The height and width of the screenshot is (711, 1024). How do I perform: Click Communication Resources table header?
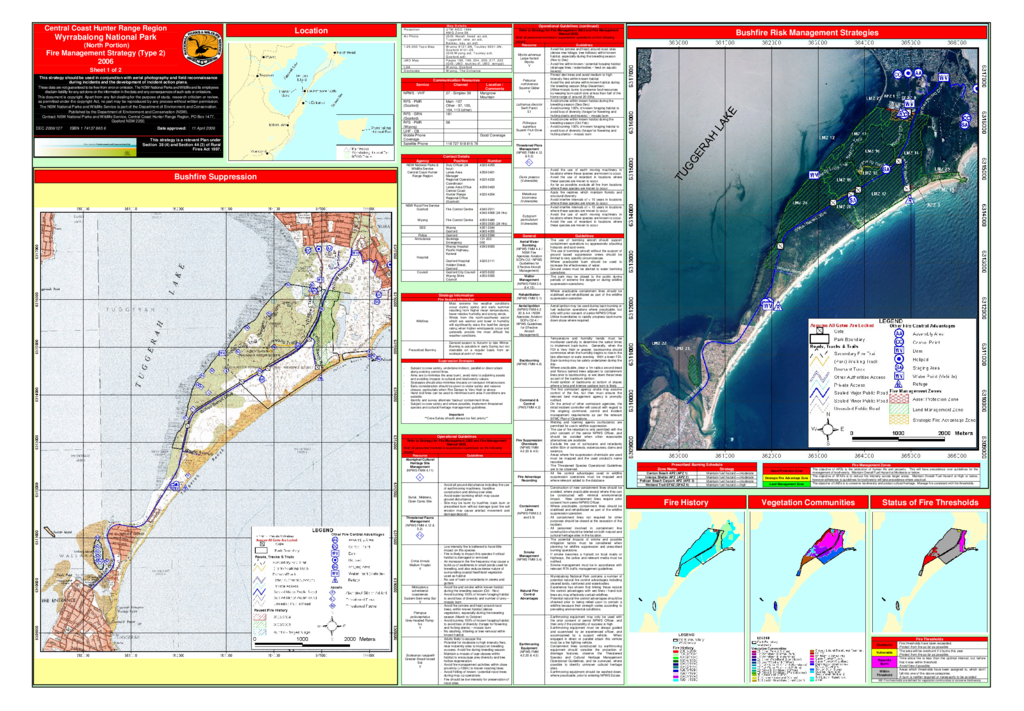point(456,80)
